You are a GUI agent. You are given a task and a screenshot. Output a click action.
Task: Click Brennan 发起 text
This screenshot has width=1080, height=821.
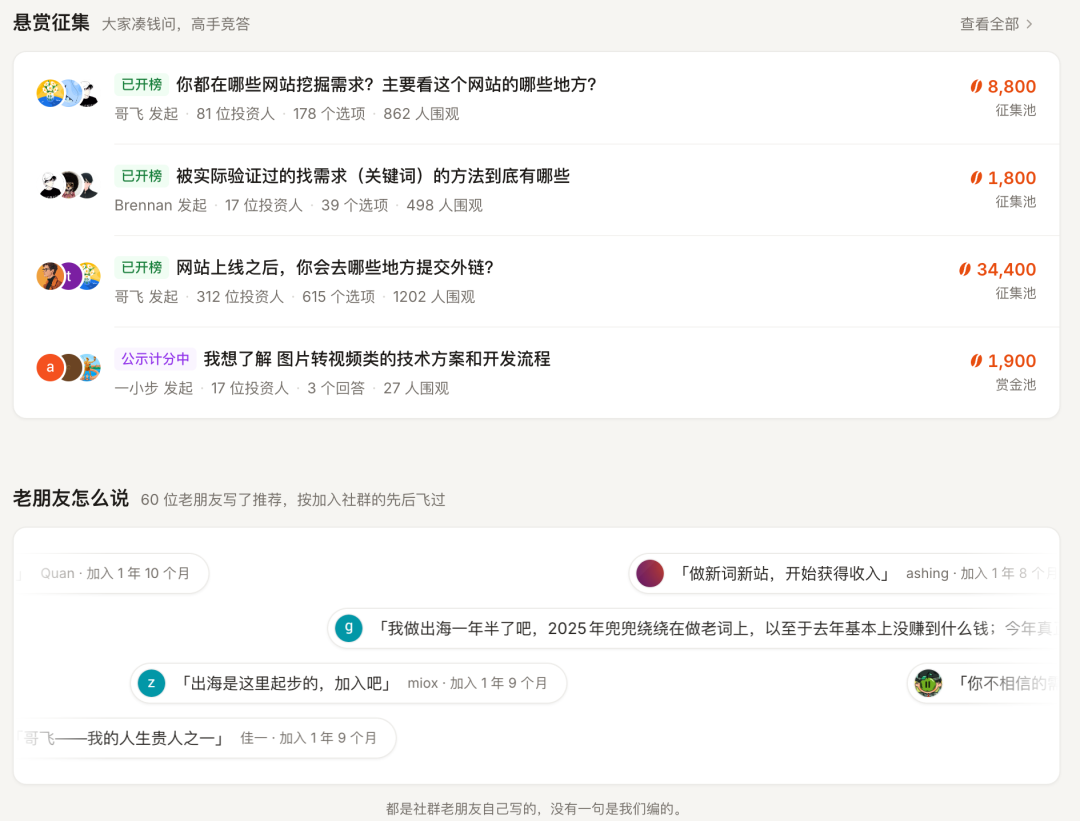160,205
